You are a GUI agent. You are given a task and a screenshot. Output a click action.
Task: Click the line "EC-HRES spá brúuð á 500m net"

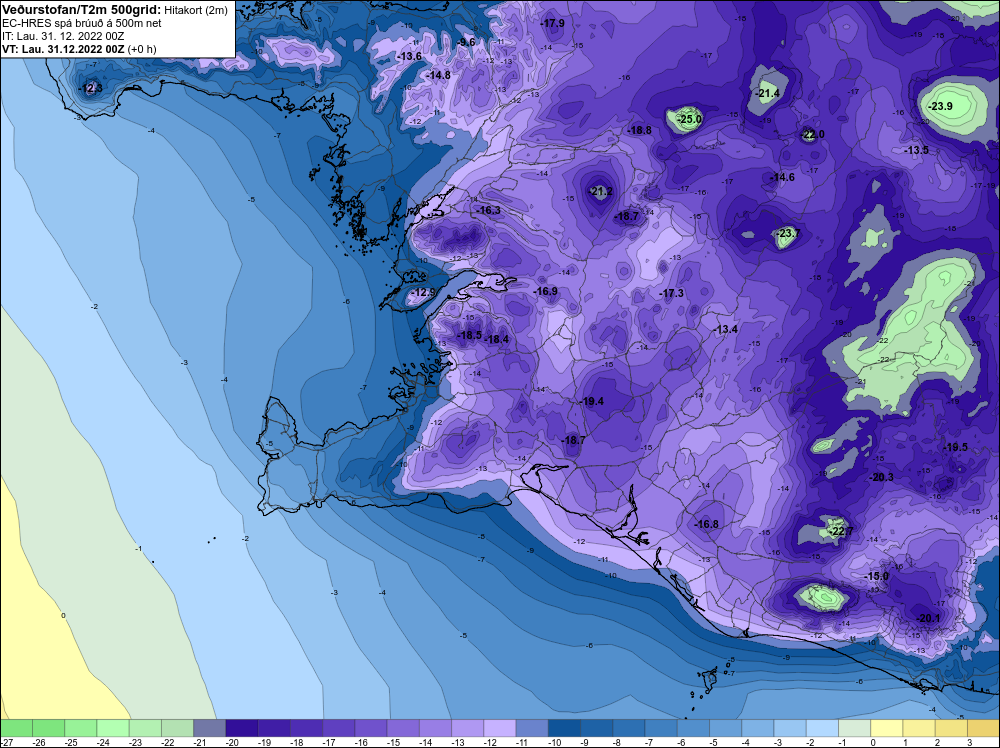coord(82,23)
